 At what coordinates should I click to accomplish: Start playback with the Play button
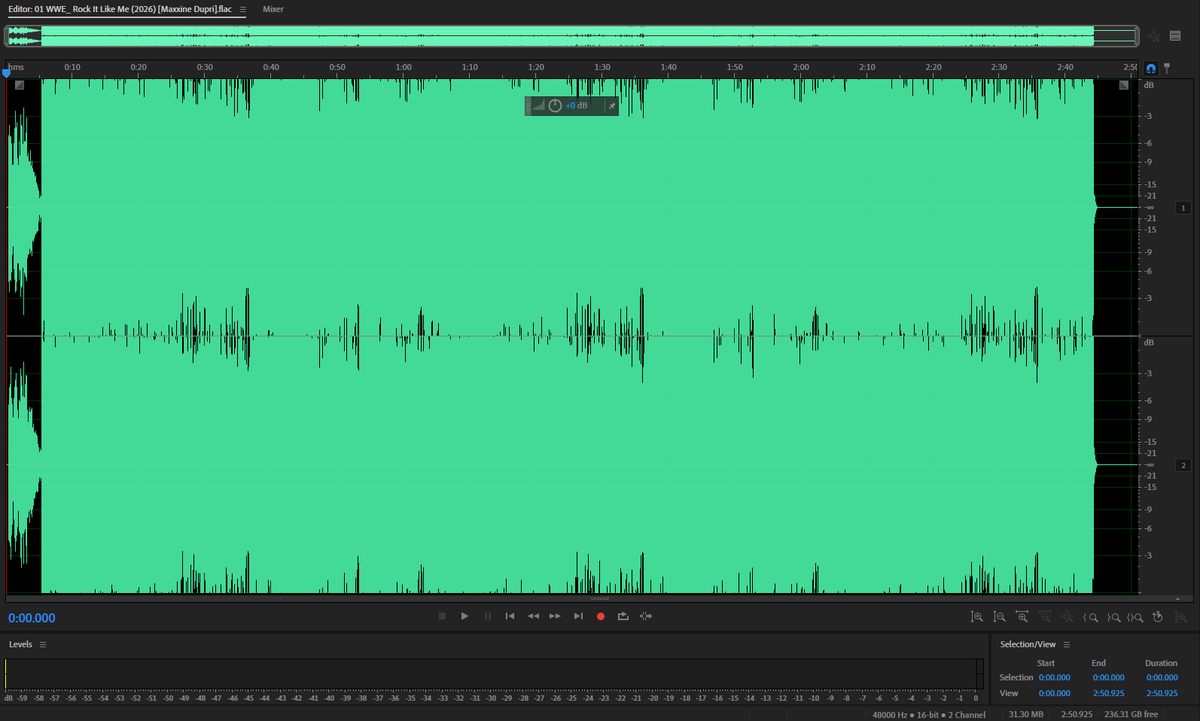(465, 616)
